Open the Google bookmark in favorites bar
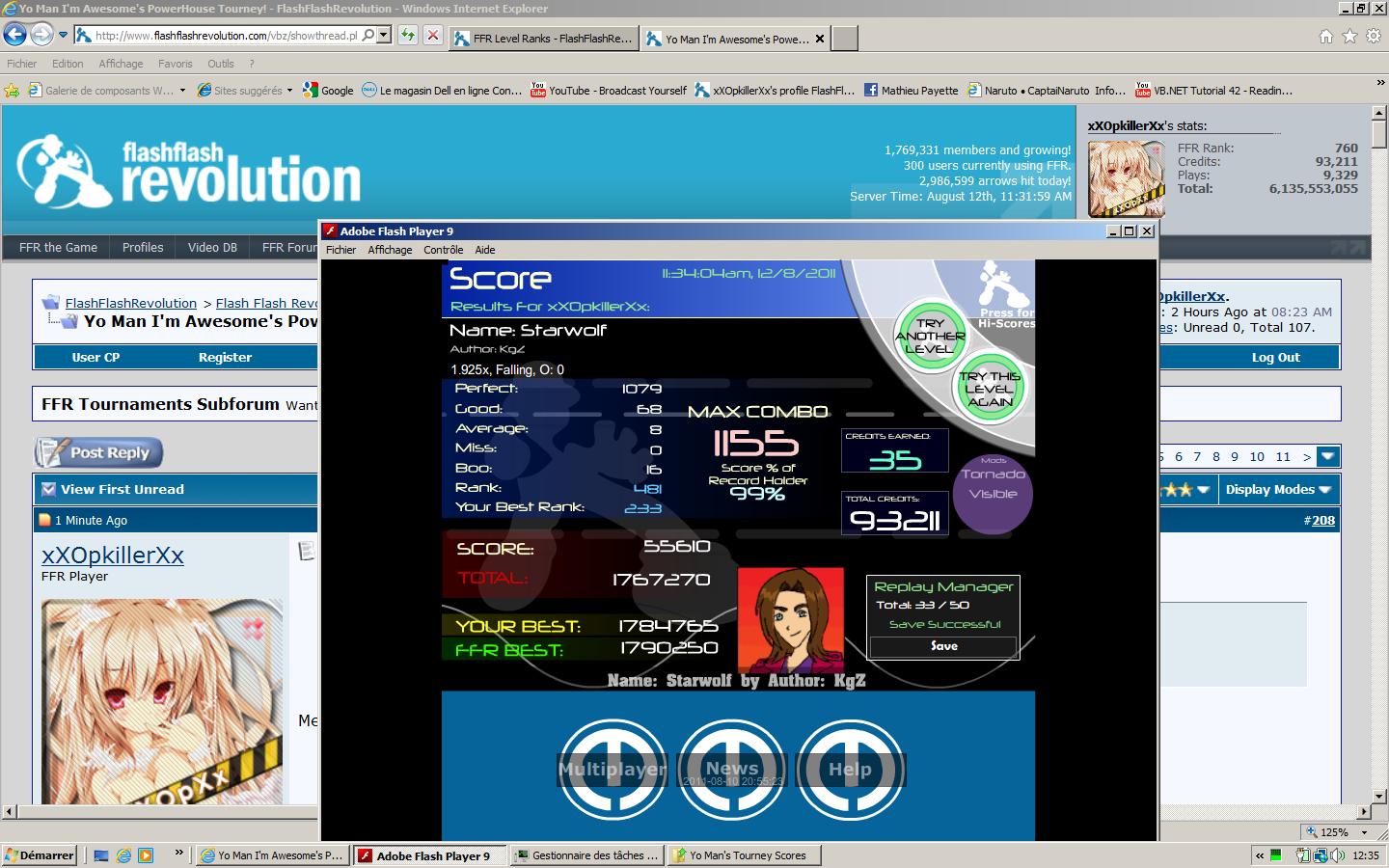The height and width of the screenshot is (868, 1389). (328, 91)
